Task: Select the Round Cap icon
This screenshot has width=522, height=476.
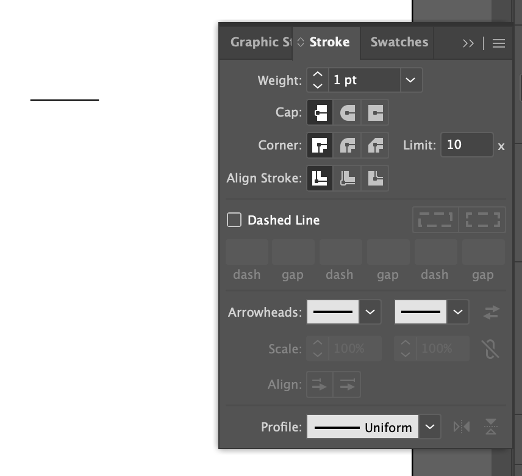Action: [x=347, y=113]
